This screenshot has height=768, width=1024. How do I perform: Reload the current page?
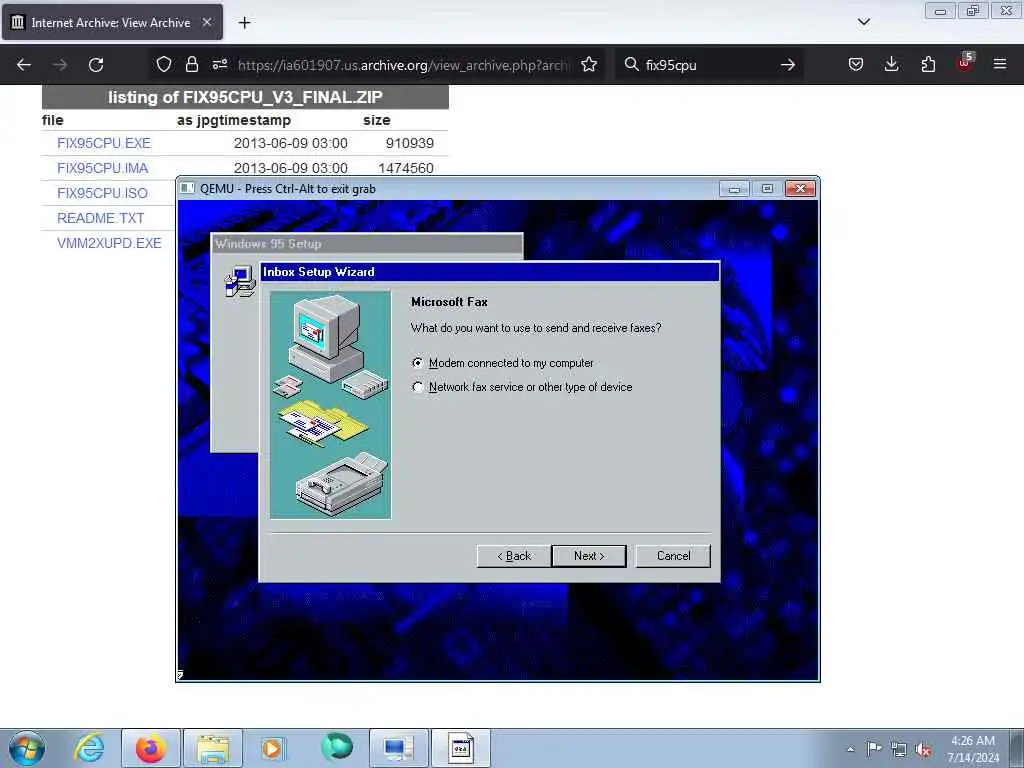point(96,65)
